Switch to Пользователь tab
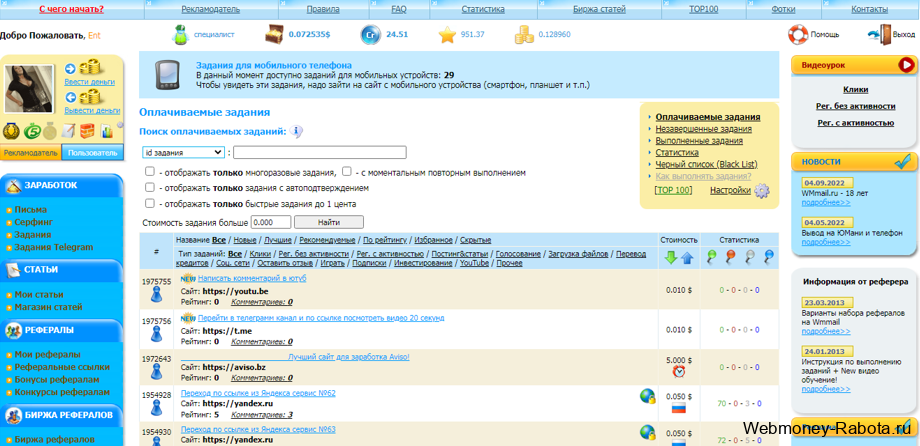920x446 pixels. click(x=92, y=153)
